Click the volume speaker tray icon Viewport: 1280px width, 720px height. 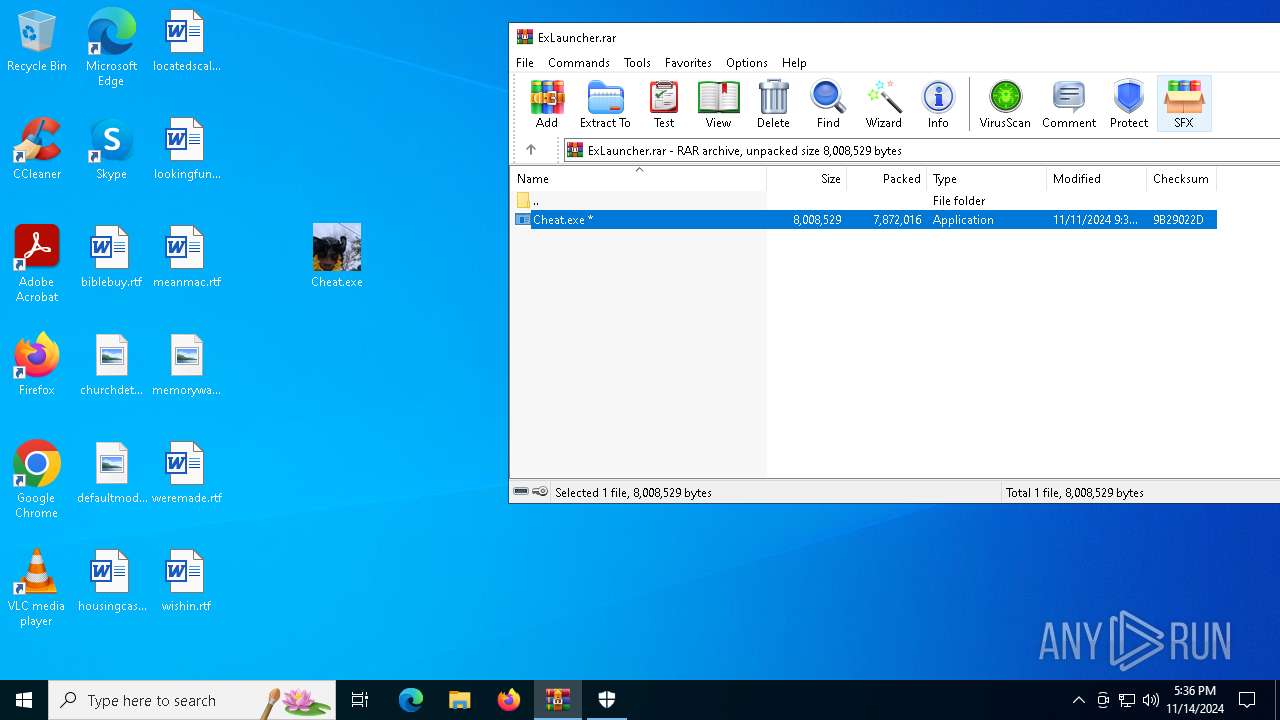[x=1151, y=700]
